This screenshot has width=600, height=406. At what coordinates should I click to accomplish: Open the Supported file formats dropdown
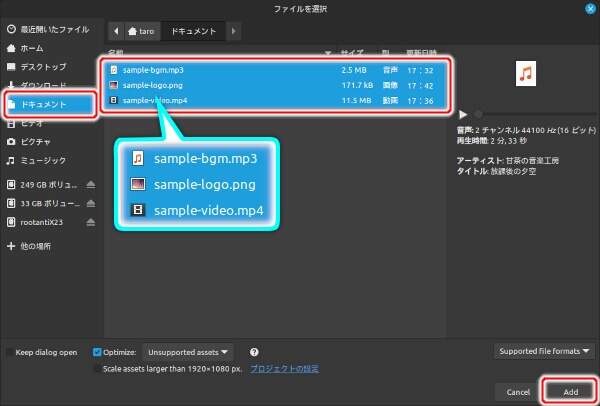[544, 351]
